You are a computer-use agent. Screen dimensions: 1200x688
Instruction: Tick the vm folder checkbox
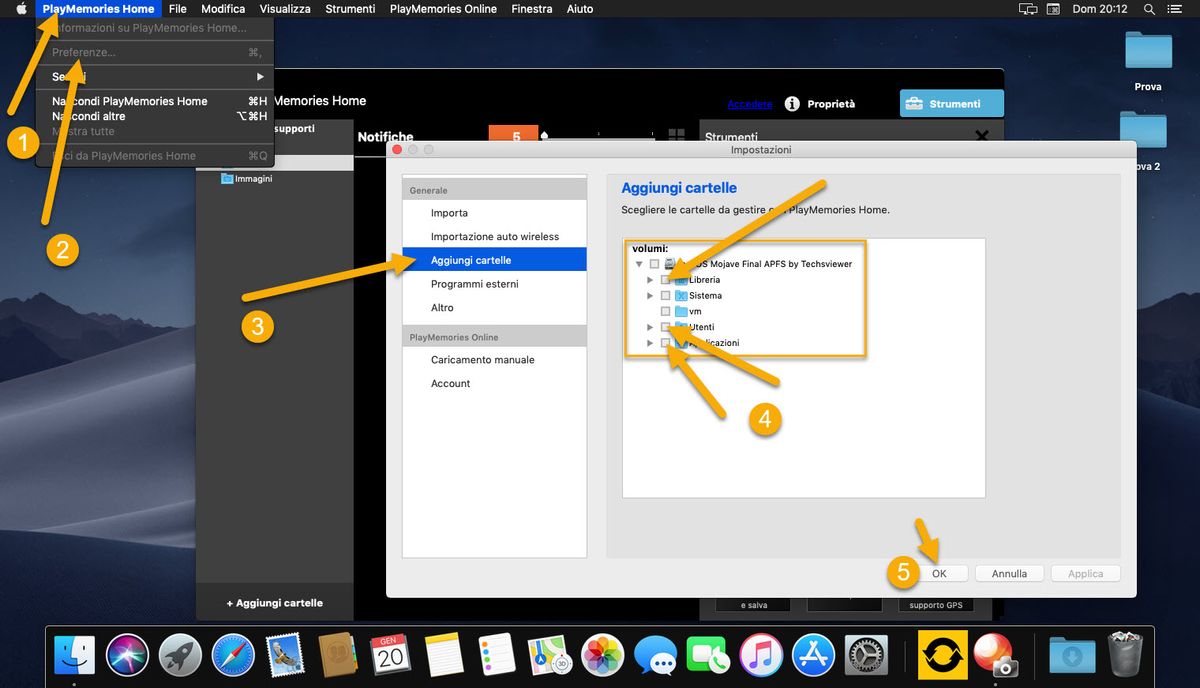[666, 312]
